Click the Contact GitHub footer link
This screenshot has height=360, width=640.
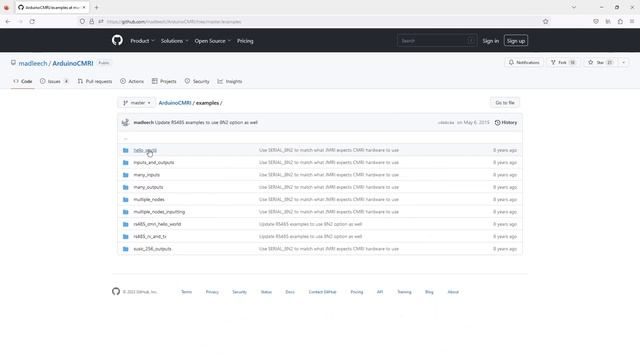[x=322, y=292]
